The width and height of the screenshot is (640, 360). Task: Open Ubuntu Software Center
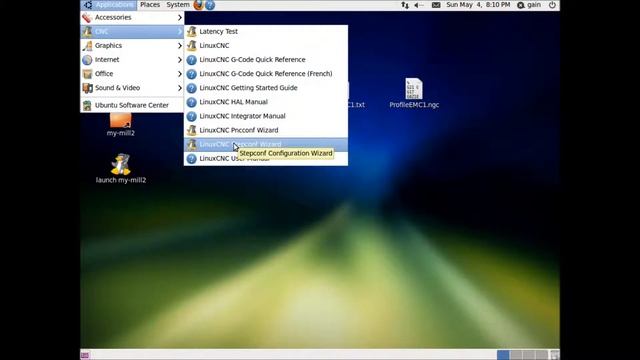coord(132,105)
